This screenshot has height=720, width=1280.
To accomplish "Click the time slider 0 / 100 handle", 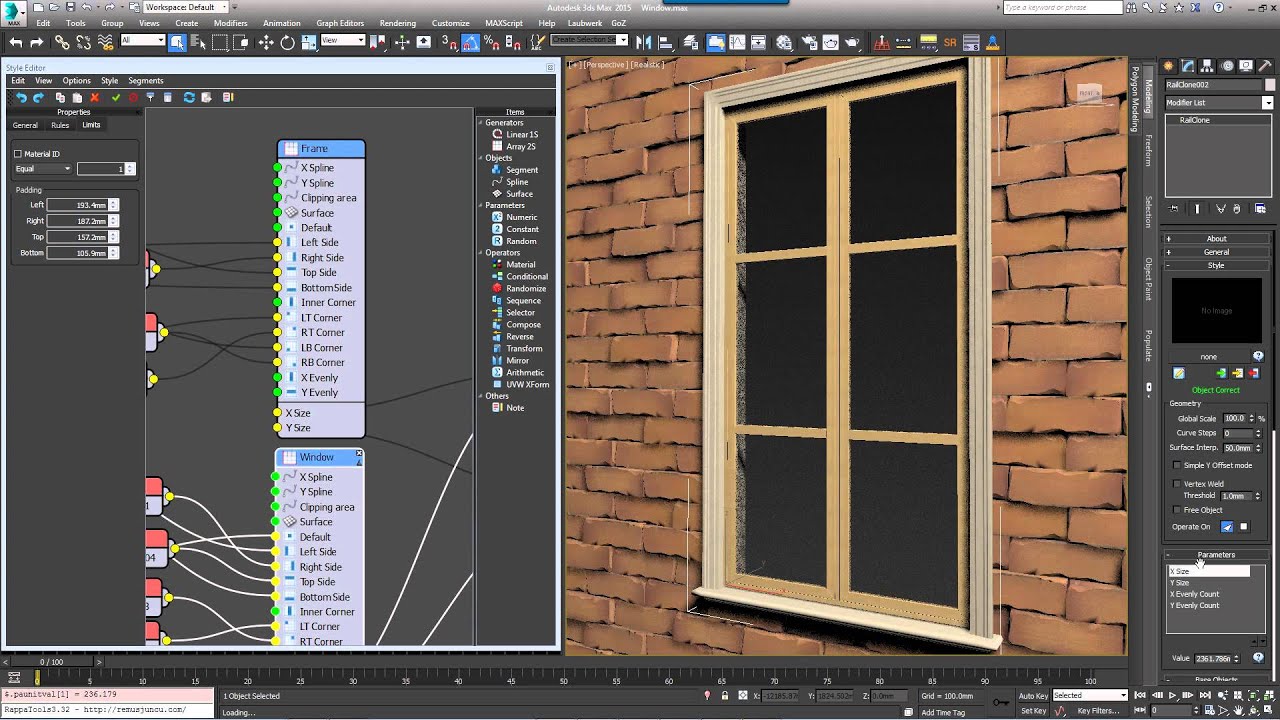I will point(50,662).
